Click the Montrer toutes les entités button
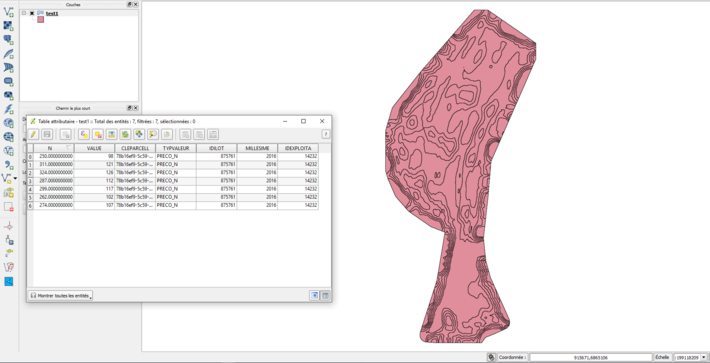 point(60,296)
